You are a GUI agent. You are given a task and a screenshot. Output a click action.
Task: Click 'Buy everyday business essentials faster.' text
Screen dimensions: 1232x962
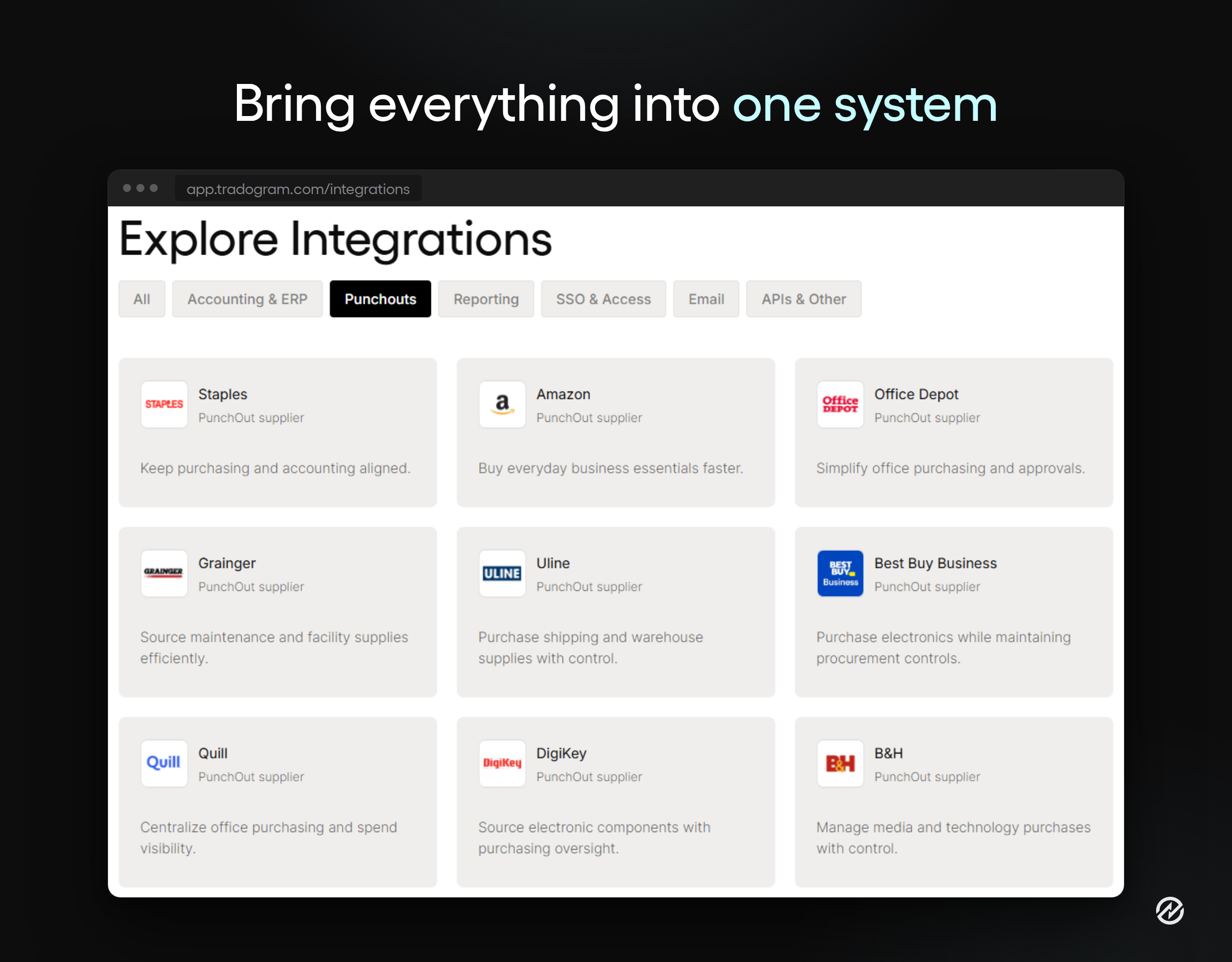tap(610, 468)
